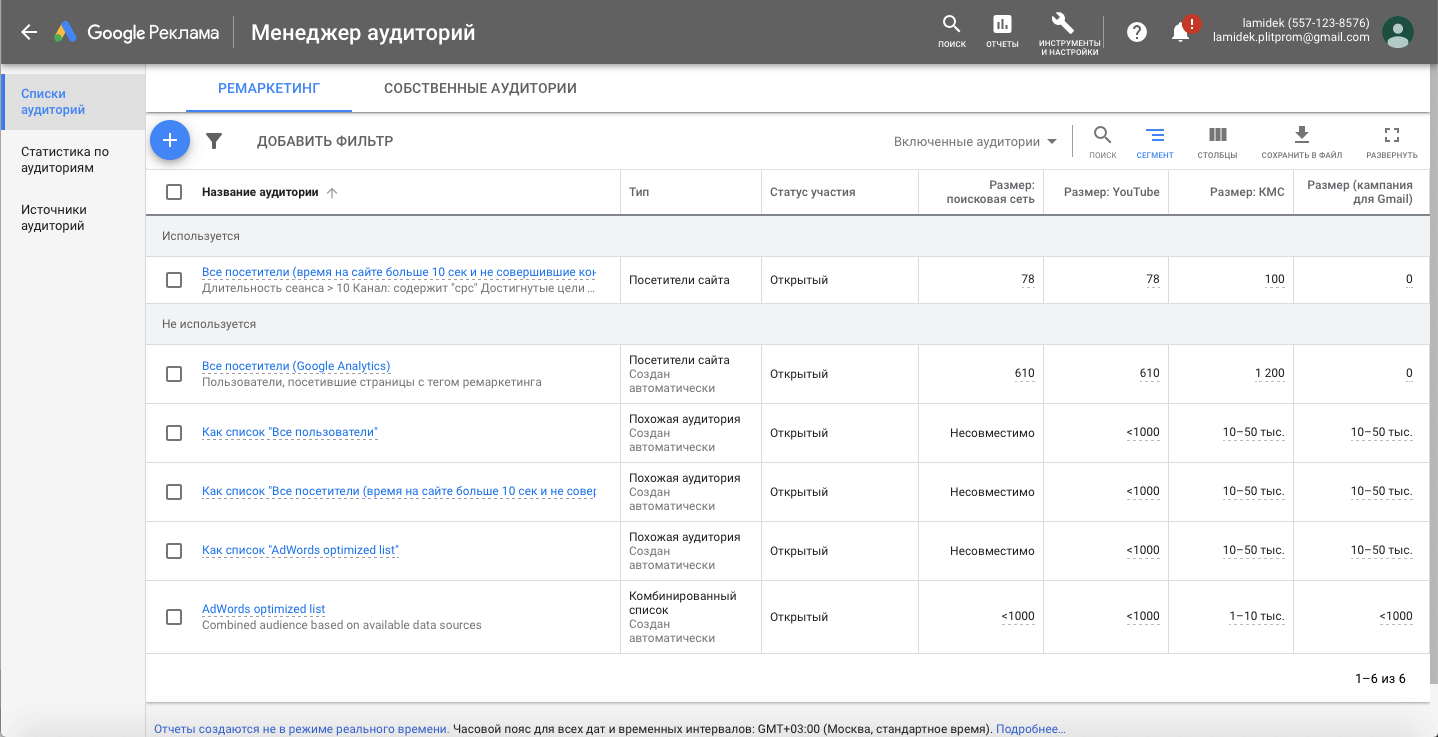Click the back arrow in header
The image size is (1438, 737).
tap(29, 32)
